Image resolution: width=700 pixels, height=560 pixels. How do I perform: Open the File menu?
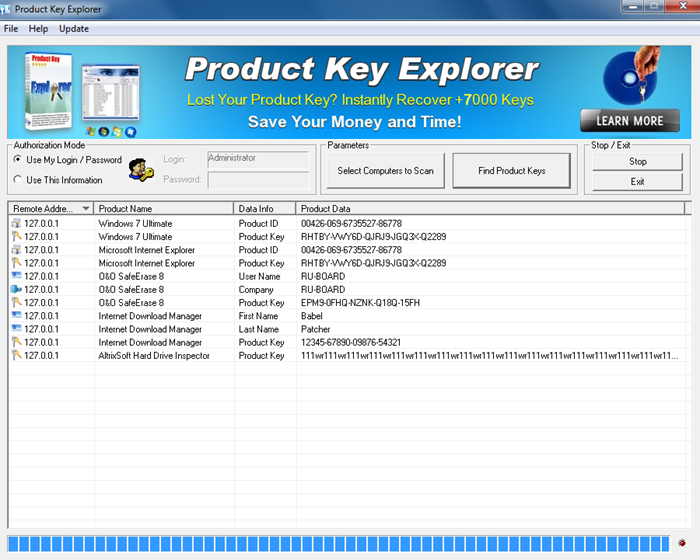[11, 29]
